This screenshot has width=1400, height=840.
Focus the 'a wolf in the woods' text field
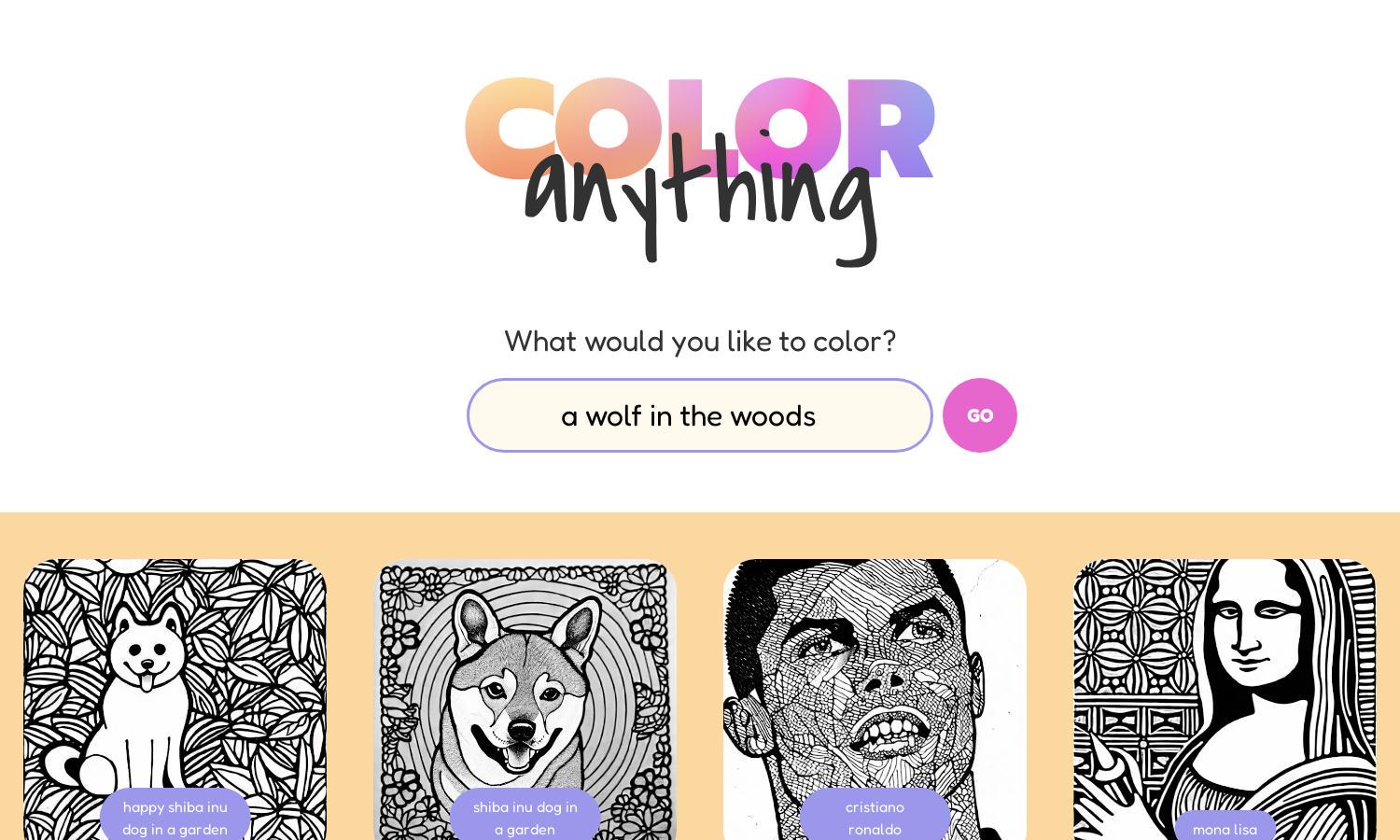pos(700,415)
